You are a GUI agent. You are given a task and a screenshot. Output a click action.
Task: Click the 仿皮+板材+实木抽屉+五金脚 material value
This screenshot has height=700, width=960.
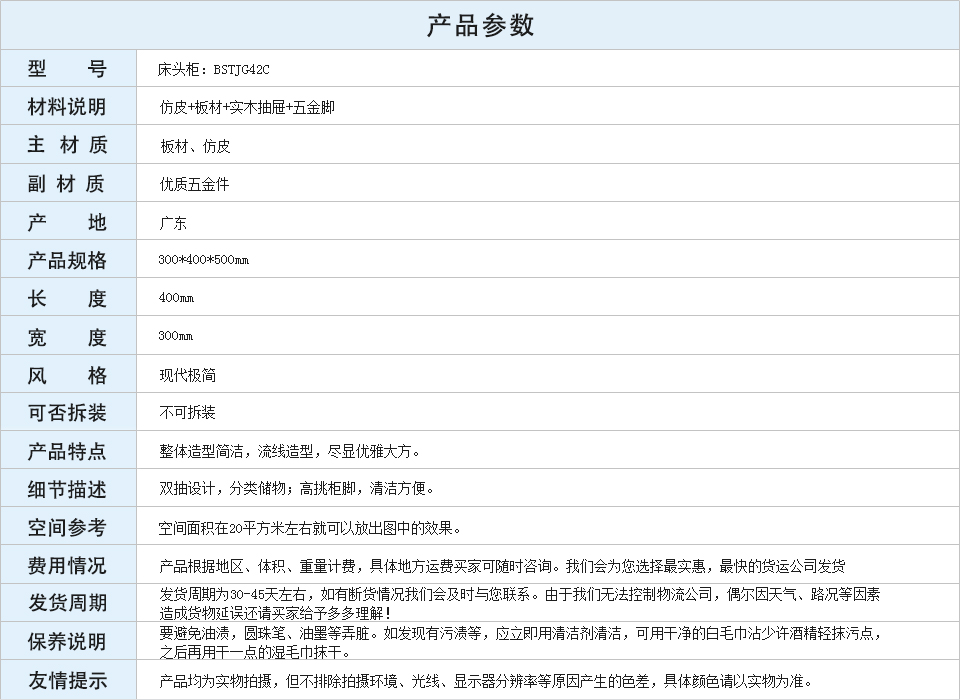tap(247, 108)
